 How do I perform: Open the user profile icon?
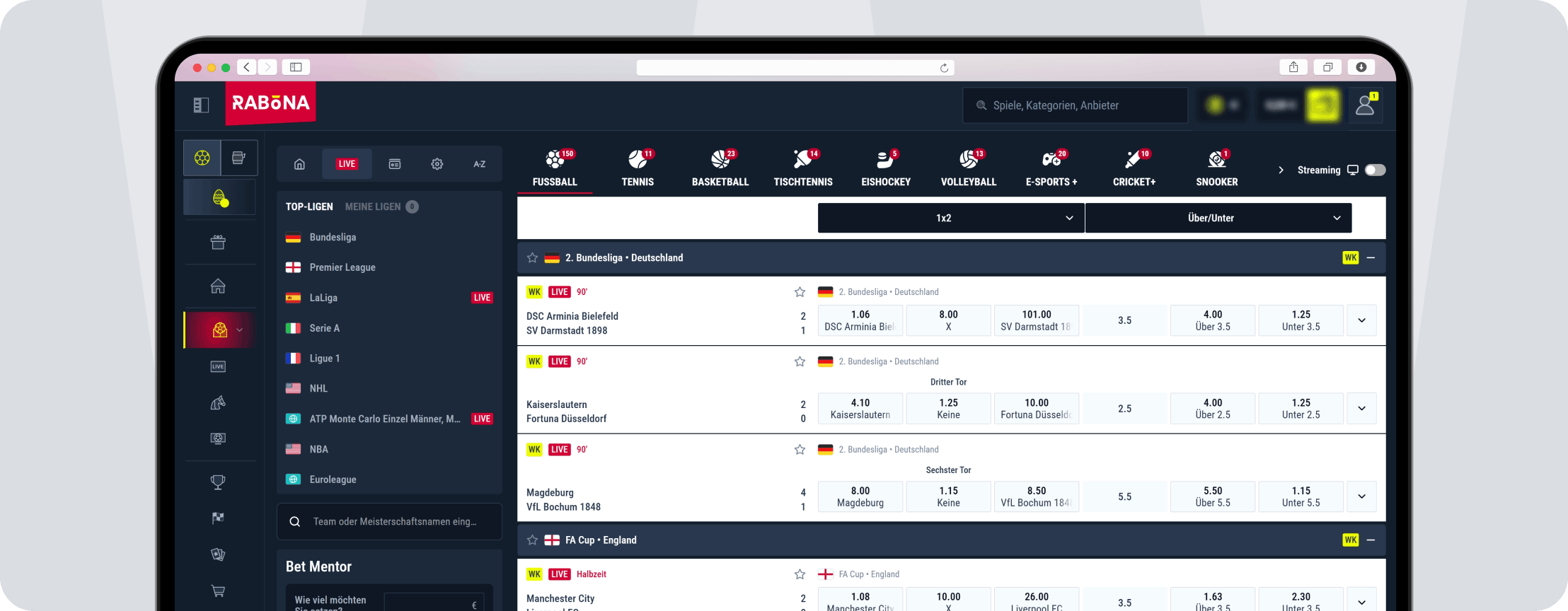coord(1365,105)
